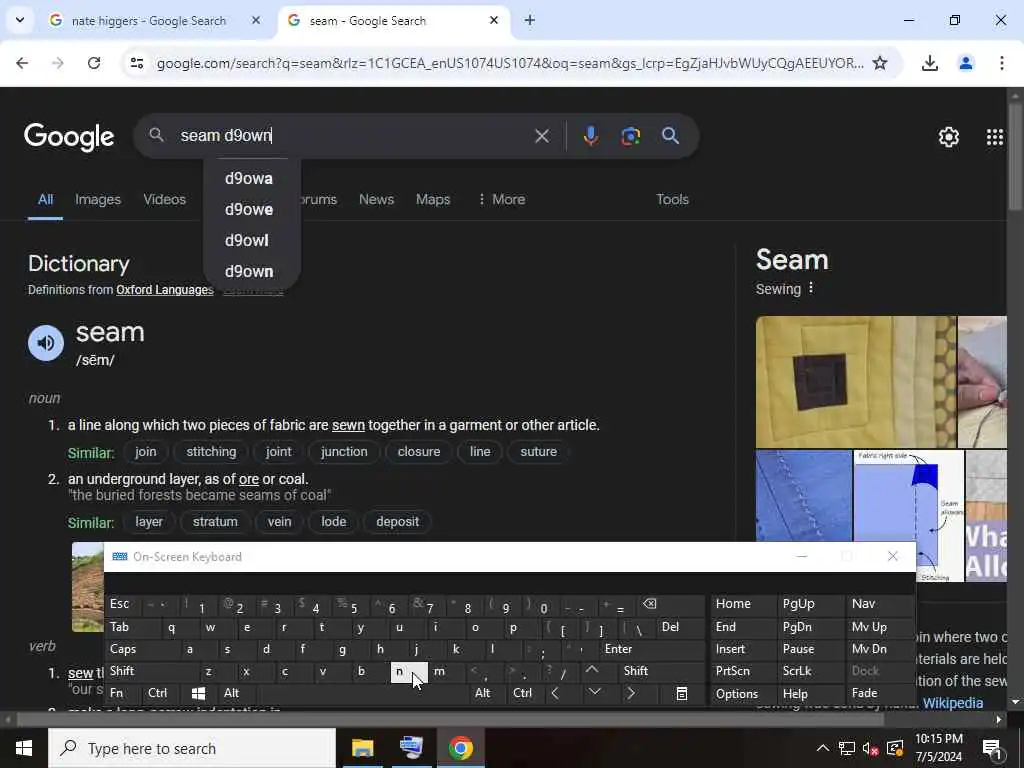Reload the current page
Image resolution: width=1024 pixels, height=768 pixels.
[94, 63]
